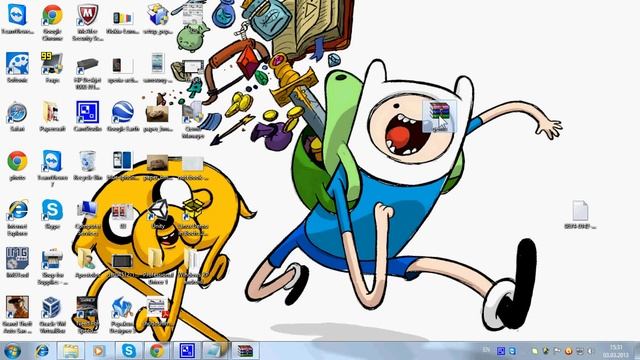Launch Windows Media Player from taskbar
The image size is (640, 360).
point(99,351)
